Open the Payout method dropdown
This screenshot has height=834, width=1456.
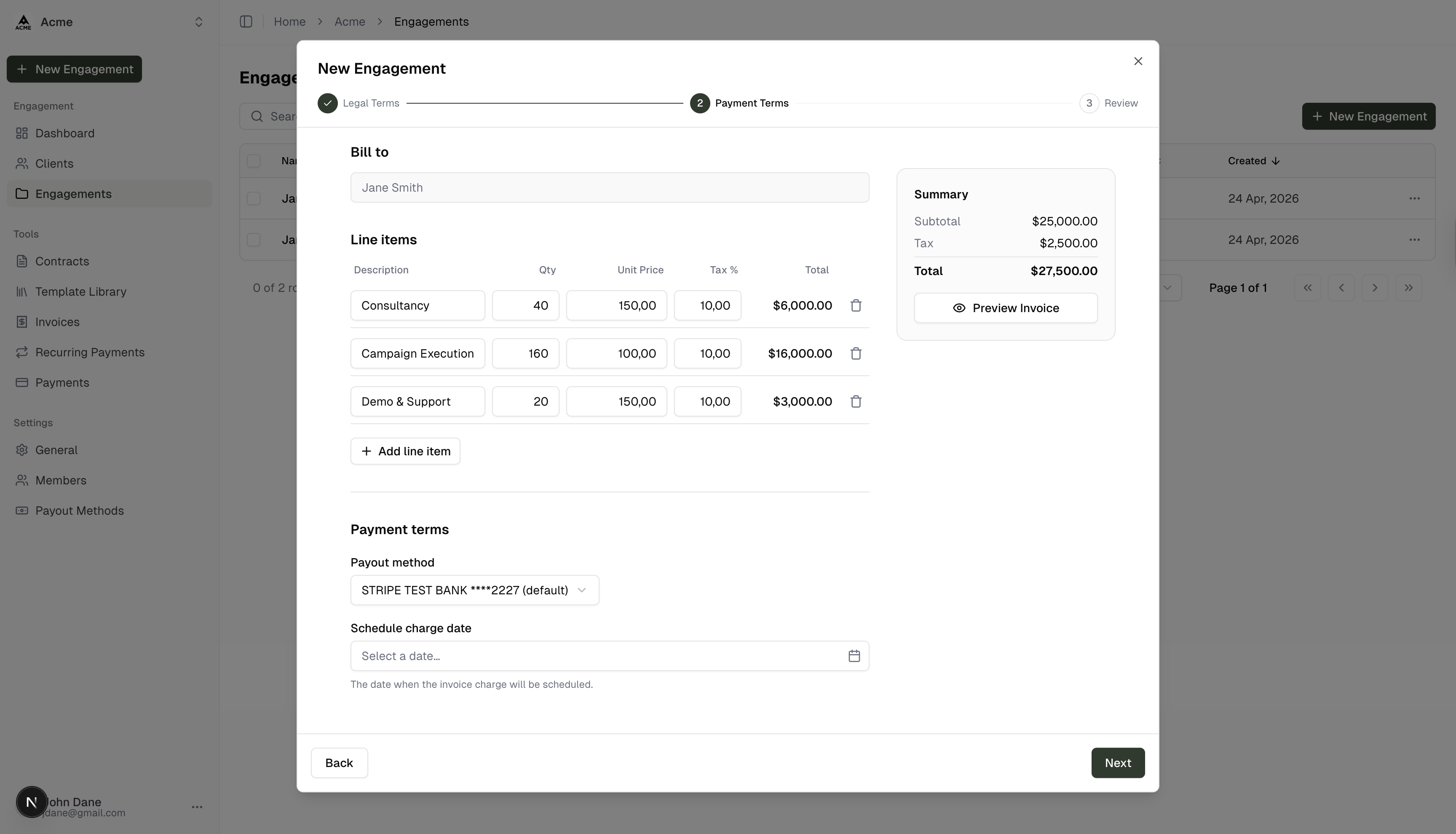click(474, 590)
